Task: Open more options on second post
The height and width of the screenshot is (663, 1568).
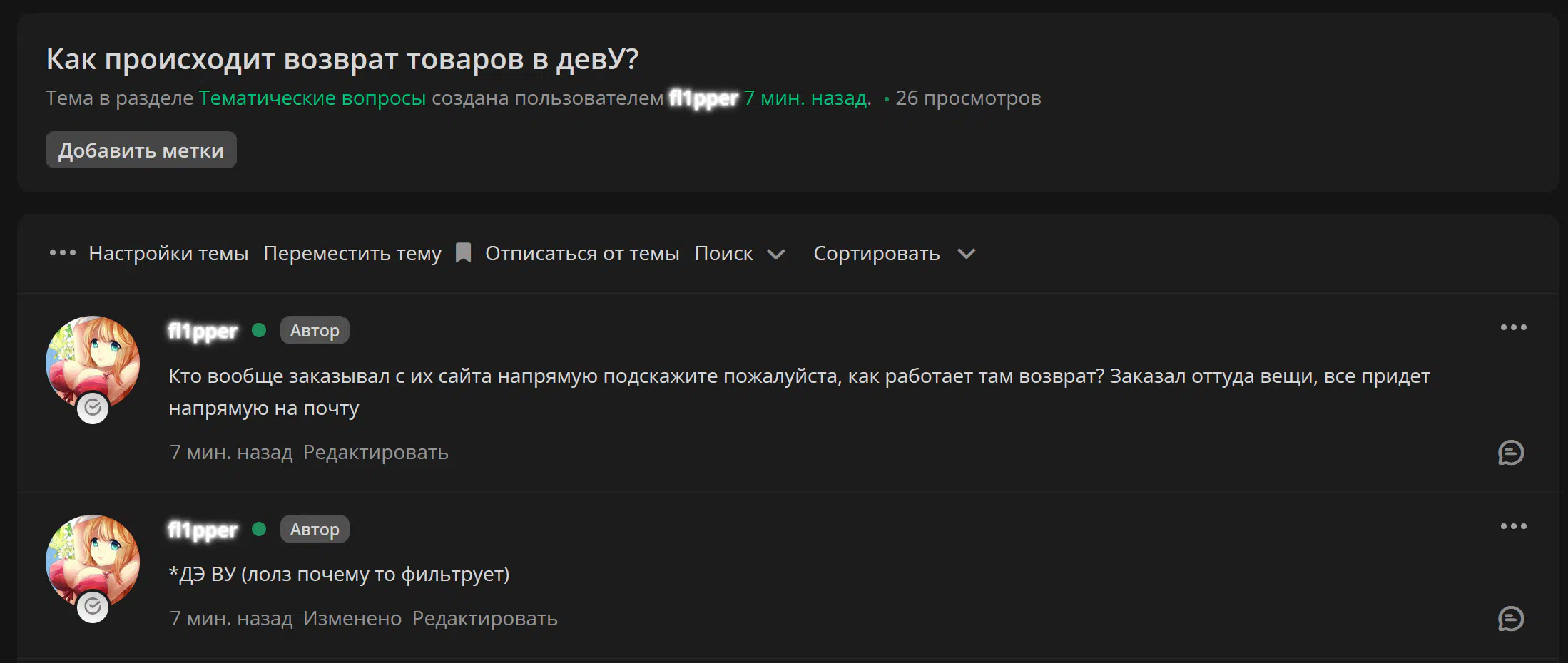Action: coord(1513,527)
